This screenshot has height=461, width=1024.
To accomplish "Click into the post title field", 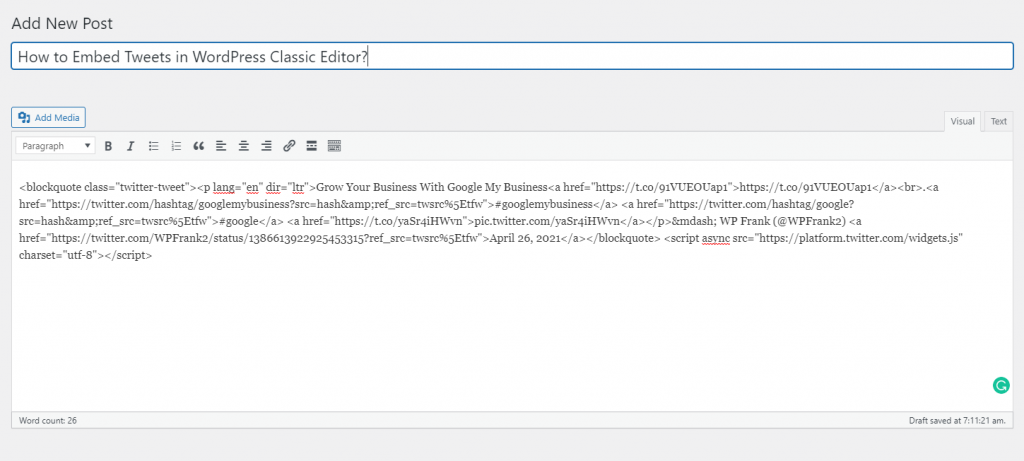I will [512, 57].
